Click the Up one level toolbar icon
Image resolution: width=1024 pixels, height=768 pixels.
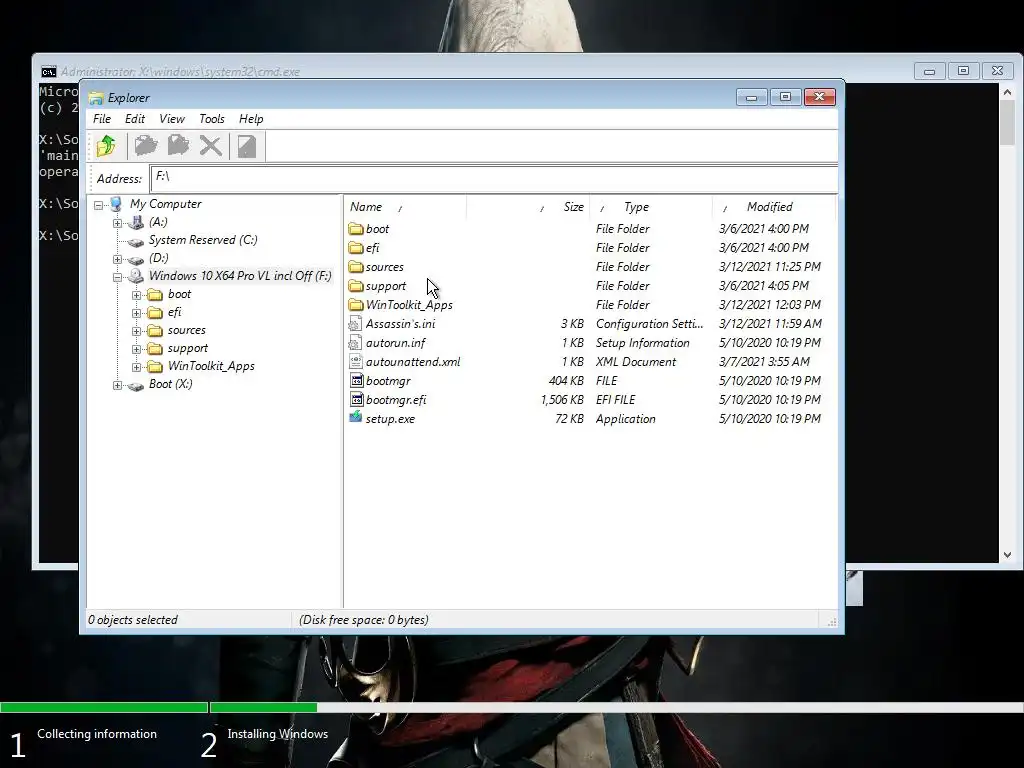(x=106, y=146)
